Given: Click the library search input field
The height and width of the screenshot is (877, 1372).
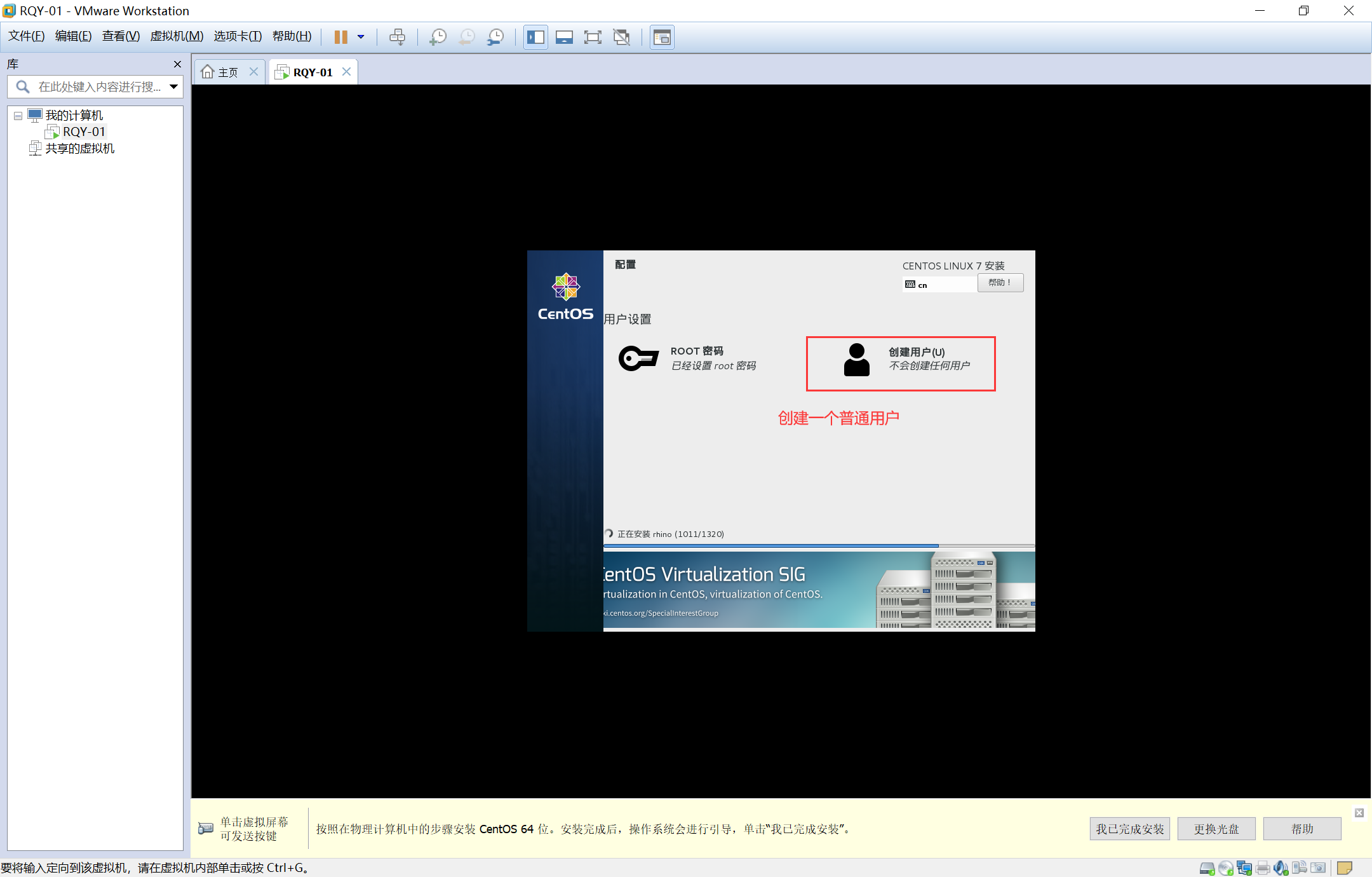Looking at the screenshot, I should pyautogui.click(x=95, y=86).
